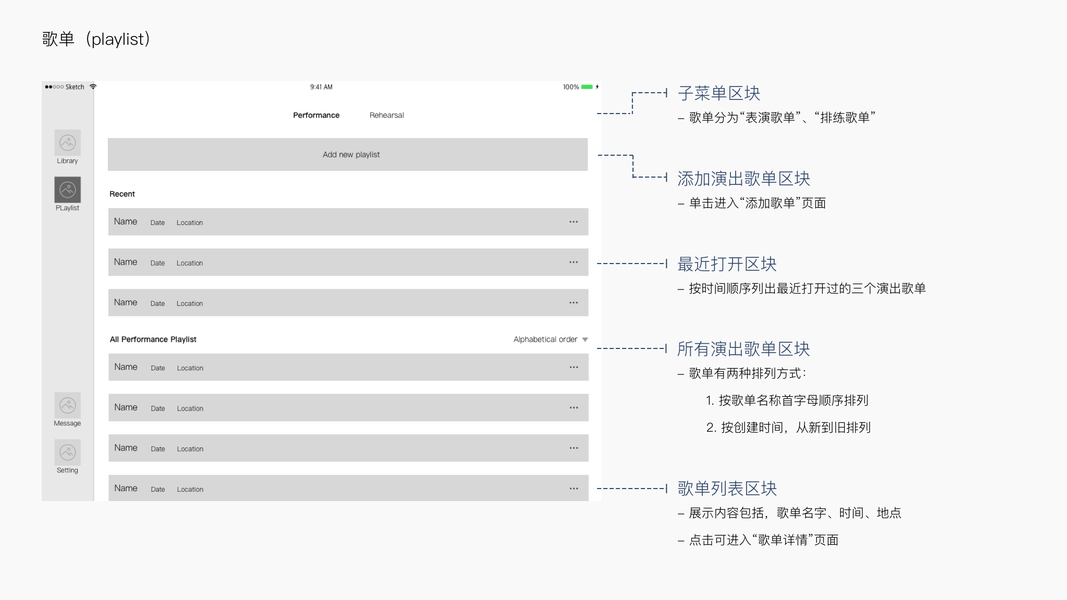The width and height of the screenshot is (1067, 600).
Task: Click the Add new playlist button
Action: coord(348,155)
